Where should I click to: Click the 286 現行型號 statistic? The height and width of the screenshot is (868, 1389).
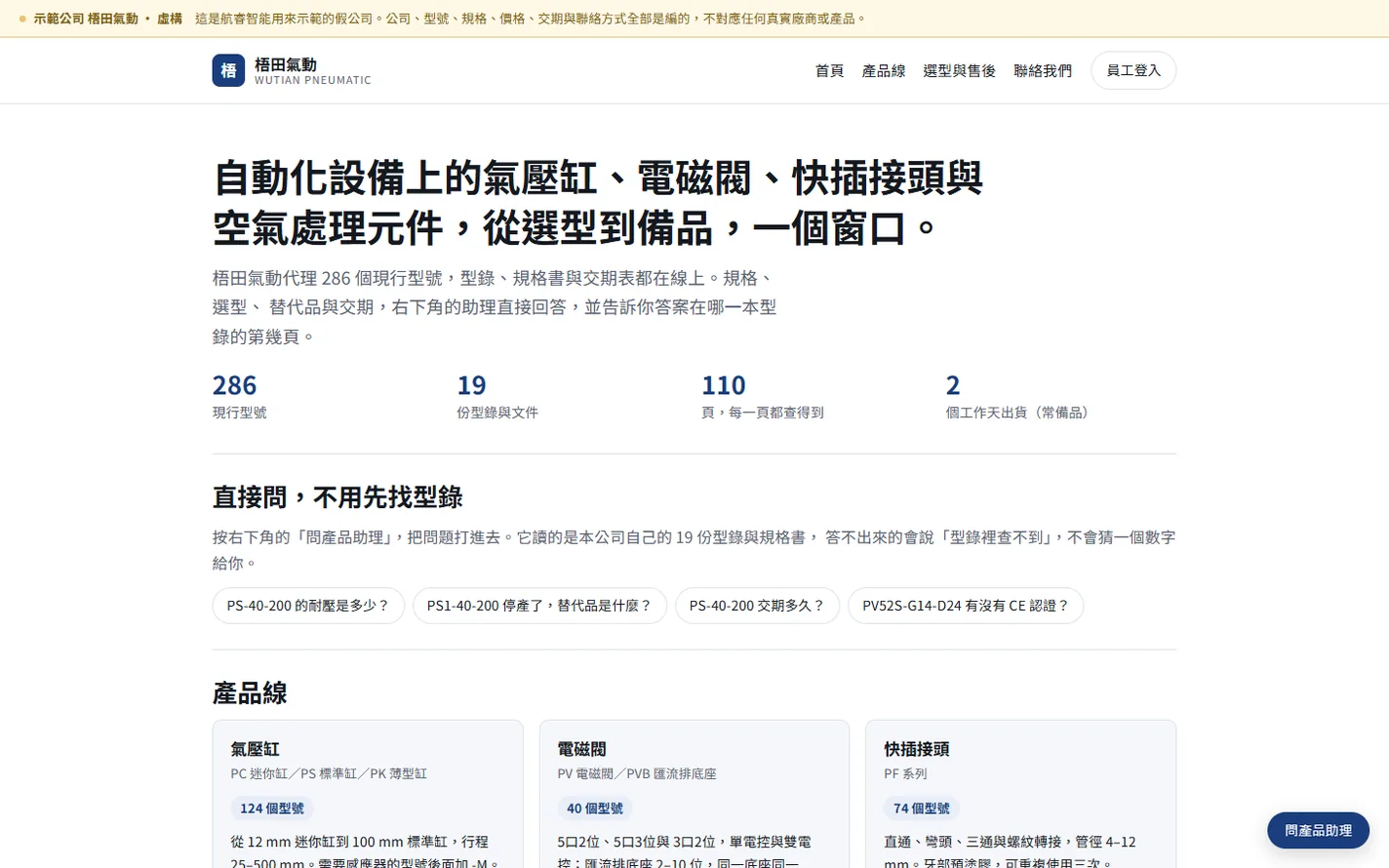coord(240,396)
